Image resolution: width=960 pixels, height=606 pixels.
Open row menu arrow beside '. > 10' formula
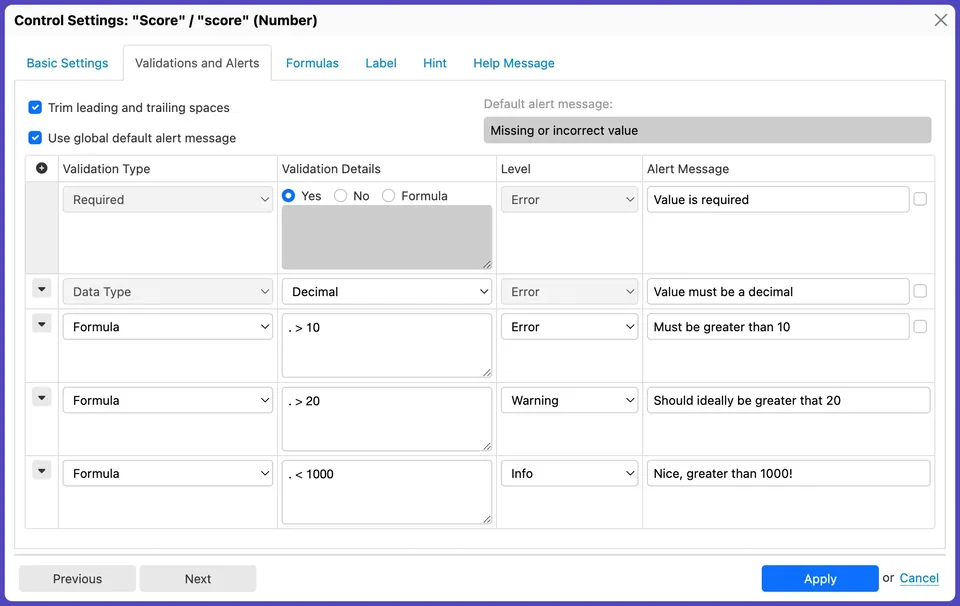point(41,325)
